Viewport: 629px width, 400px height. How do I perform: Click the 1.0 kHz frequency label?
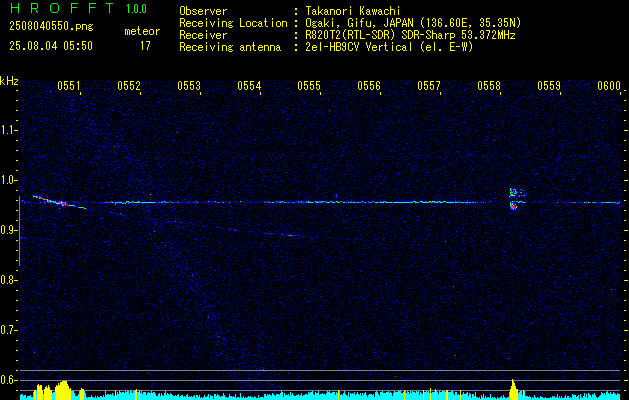coord(8,180)
